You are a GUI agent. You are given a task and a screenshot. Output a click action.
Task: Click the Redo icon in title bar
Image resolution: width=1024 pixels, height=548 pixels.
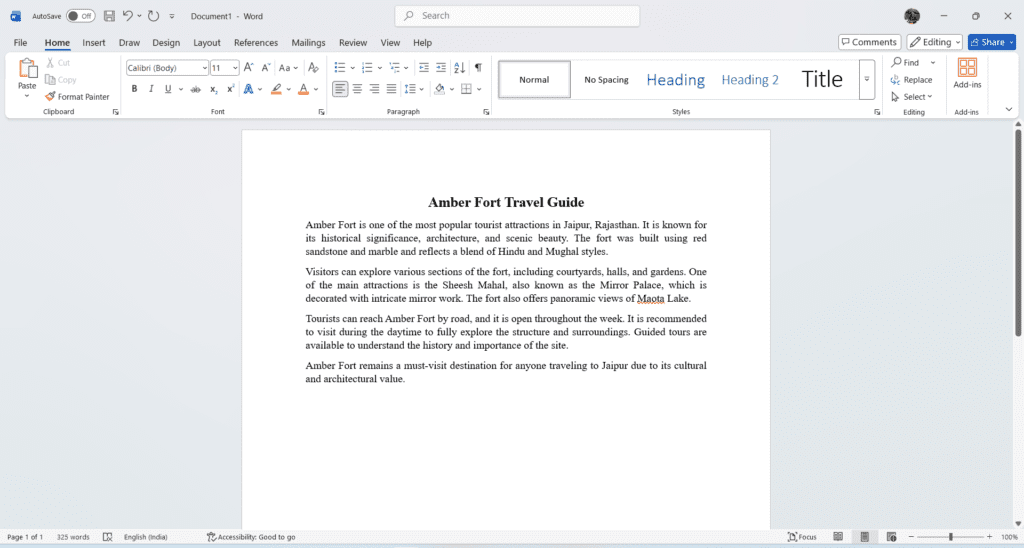point(153,16)
